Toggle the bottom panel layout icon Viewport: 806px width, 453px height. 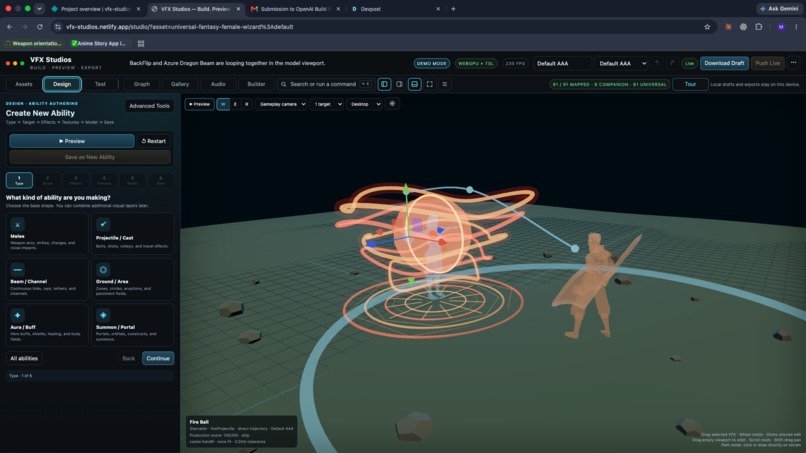[x=414, y=84]
